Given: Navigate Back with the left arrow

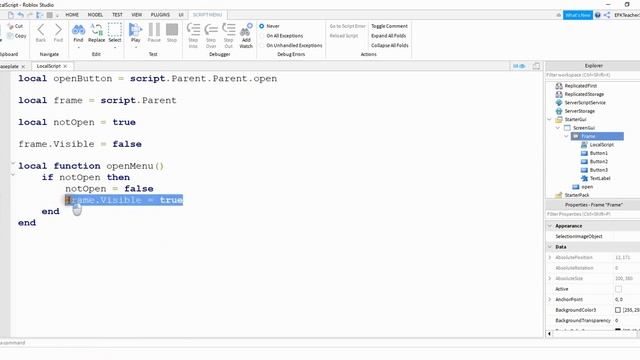Looking at the screenshot, I should tap(41, 29).
